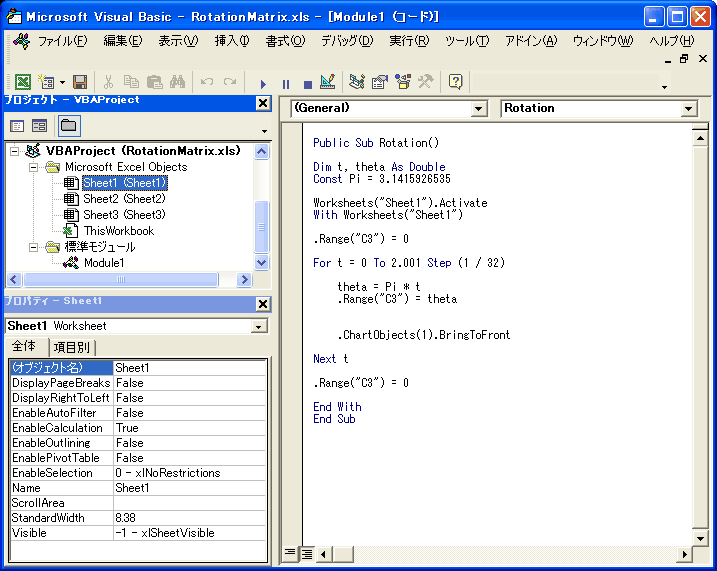Click the Redo arrow icon

(230, 82)
